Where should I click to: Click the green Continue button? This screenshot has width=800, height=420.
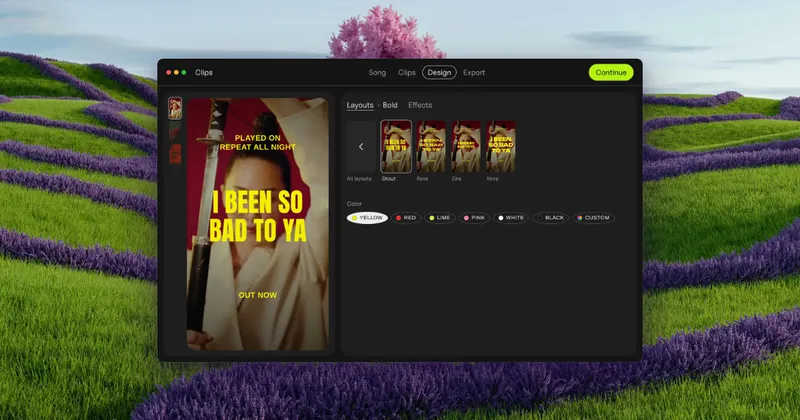point(611,72)
